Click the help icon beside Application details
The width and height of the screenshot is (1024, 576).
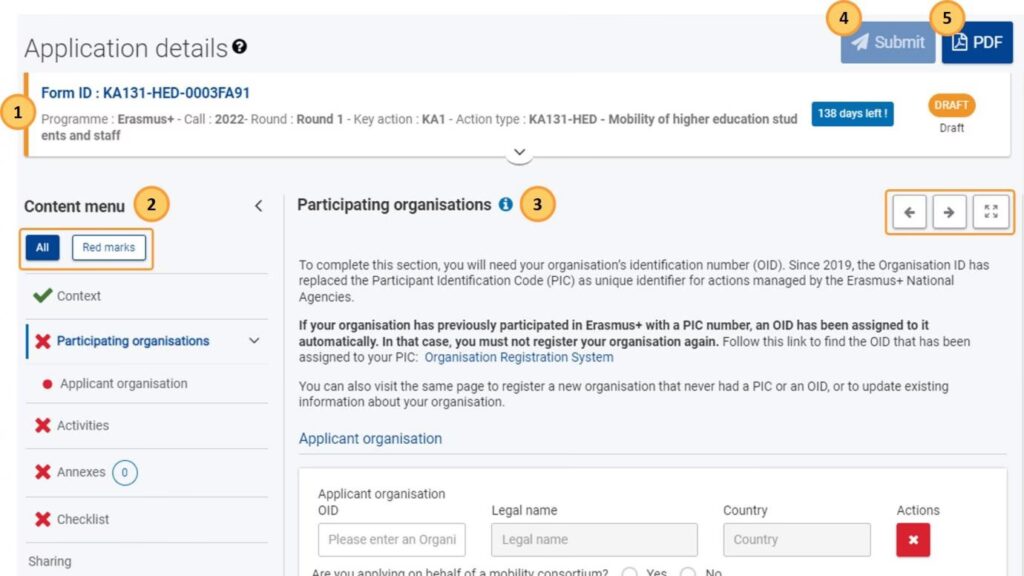coord(240,47)
